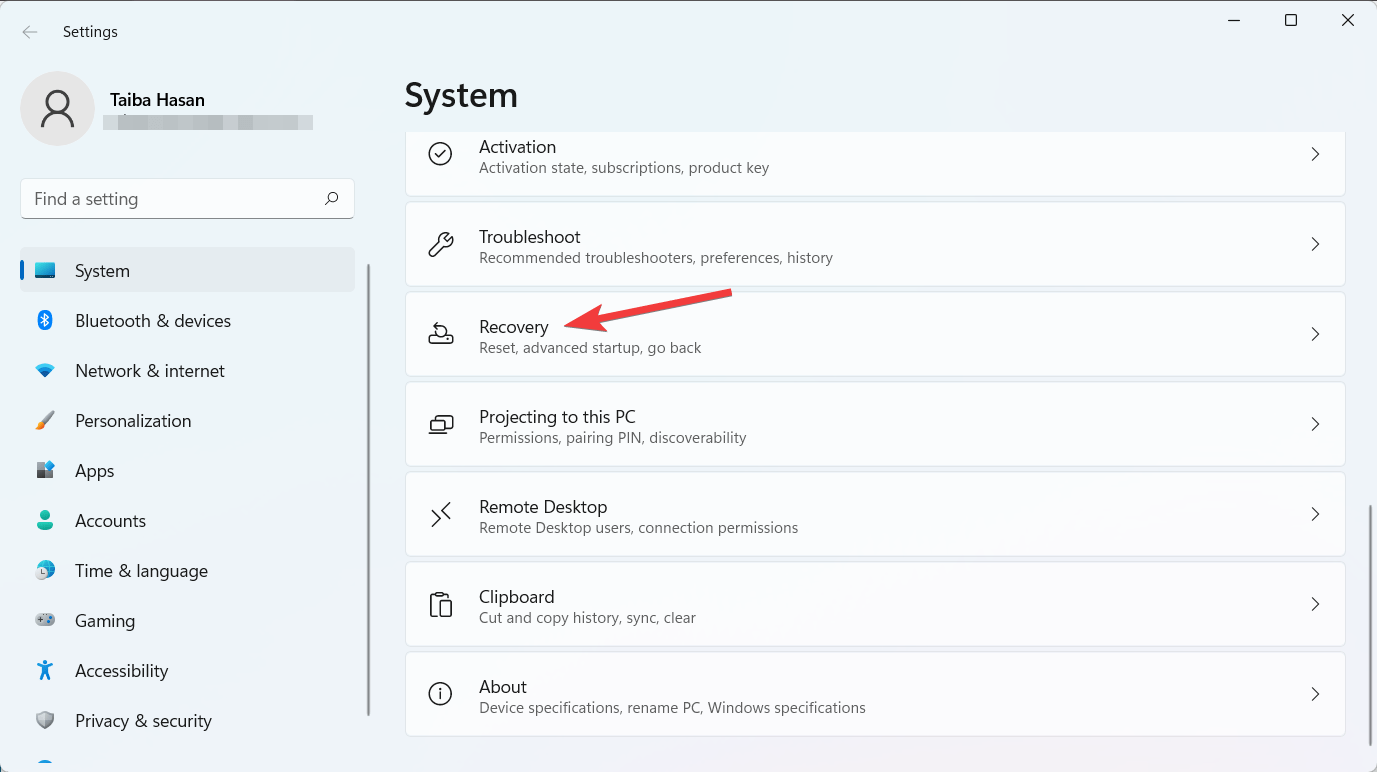The width and height of the screenshot is (1377, 772).
Task: Click the Bluetooth & devices icon in sidebar
Action: click(45, 320)
